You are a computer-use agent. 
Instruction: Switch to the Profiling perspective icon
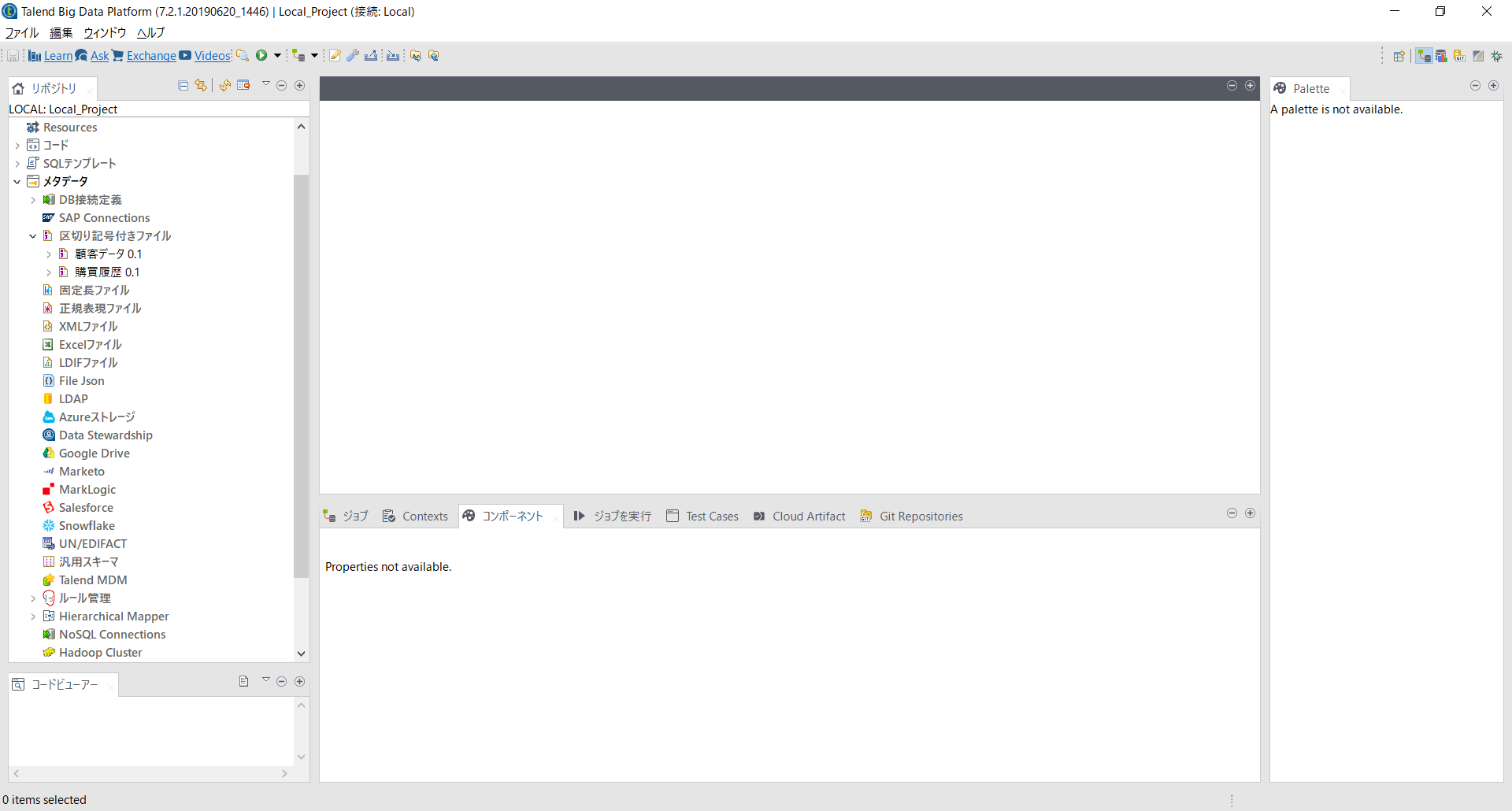1442,56
